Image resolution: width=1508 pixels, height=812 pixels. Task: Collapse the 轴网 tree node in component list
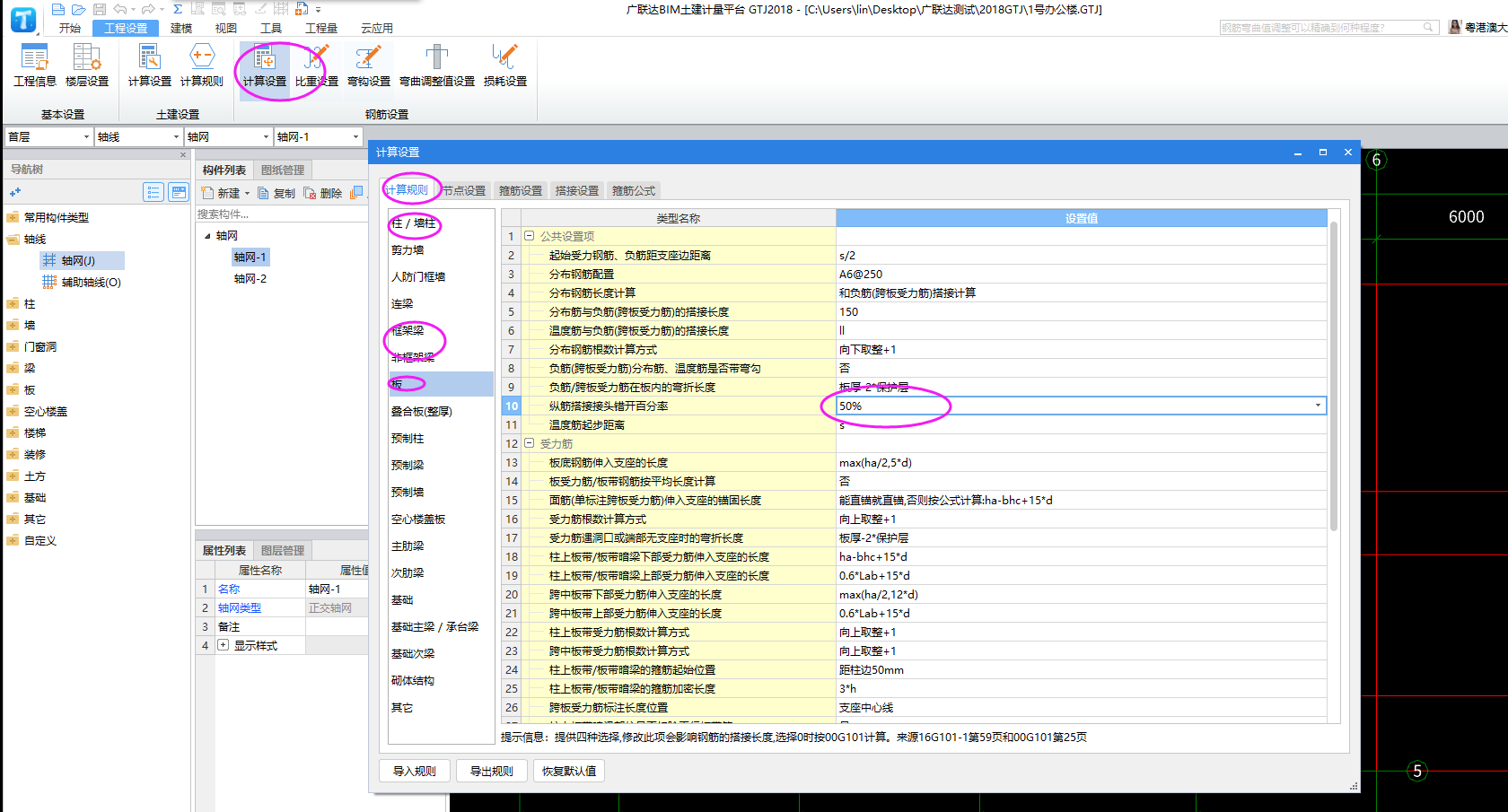coord(207,236)
